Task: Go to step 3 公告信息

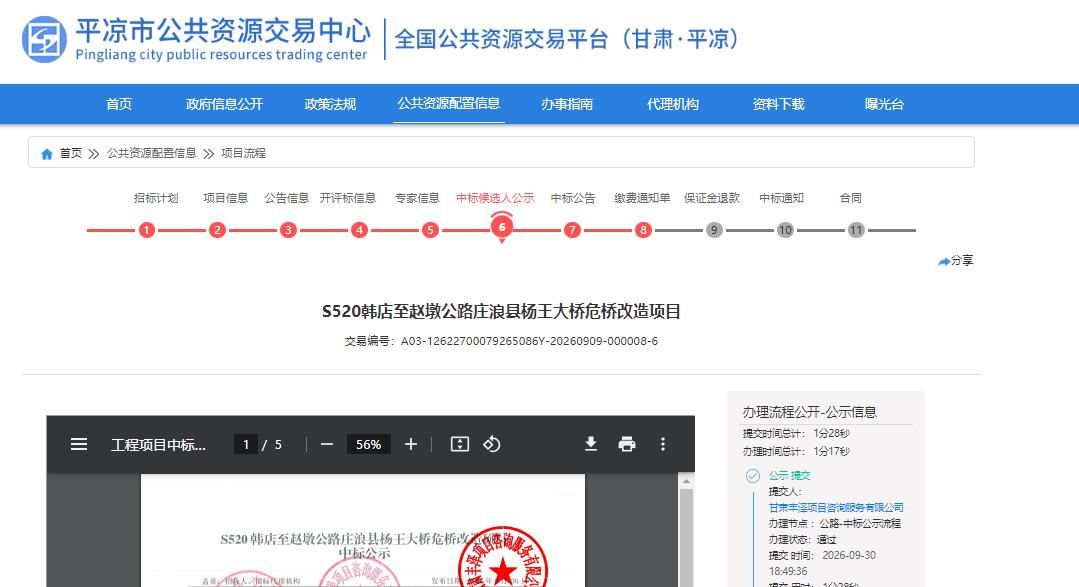Action: pyautogui.click(x=288, y=230)
